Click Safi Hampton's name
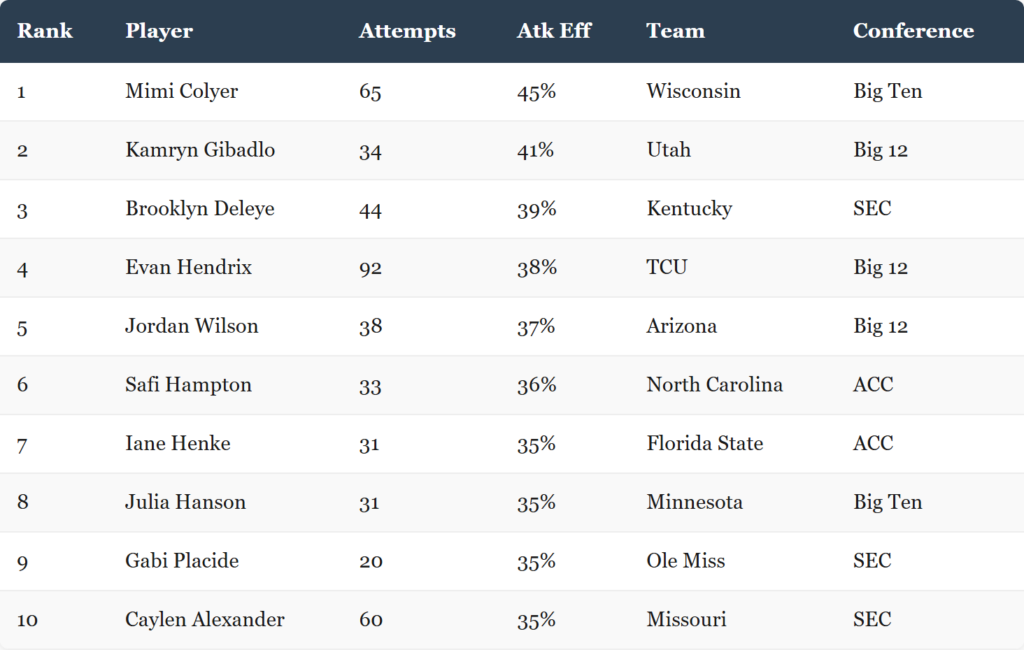Viewport: 1024px width, 650px height. click(188, 385)
